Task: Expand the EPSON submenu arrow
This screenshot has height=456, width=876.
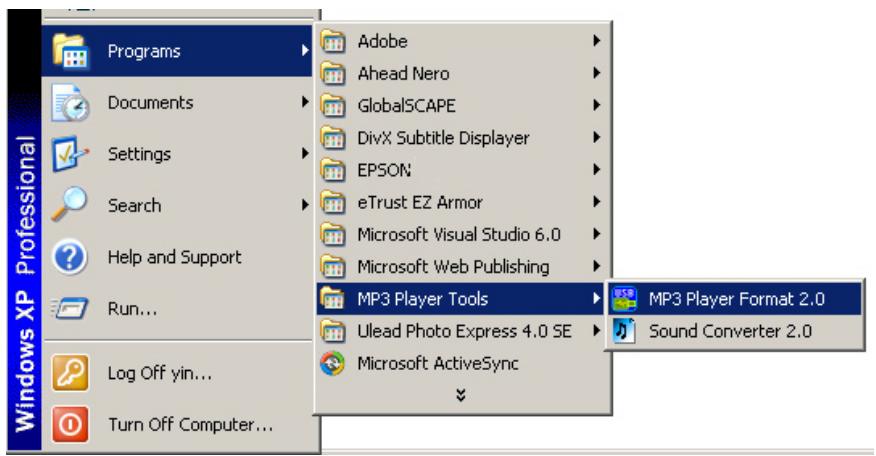Action: pos(597,169)
